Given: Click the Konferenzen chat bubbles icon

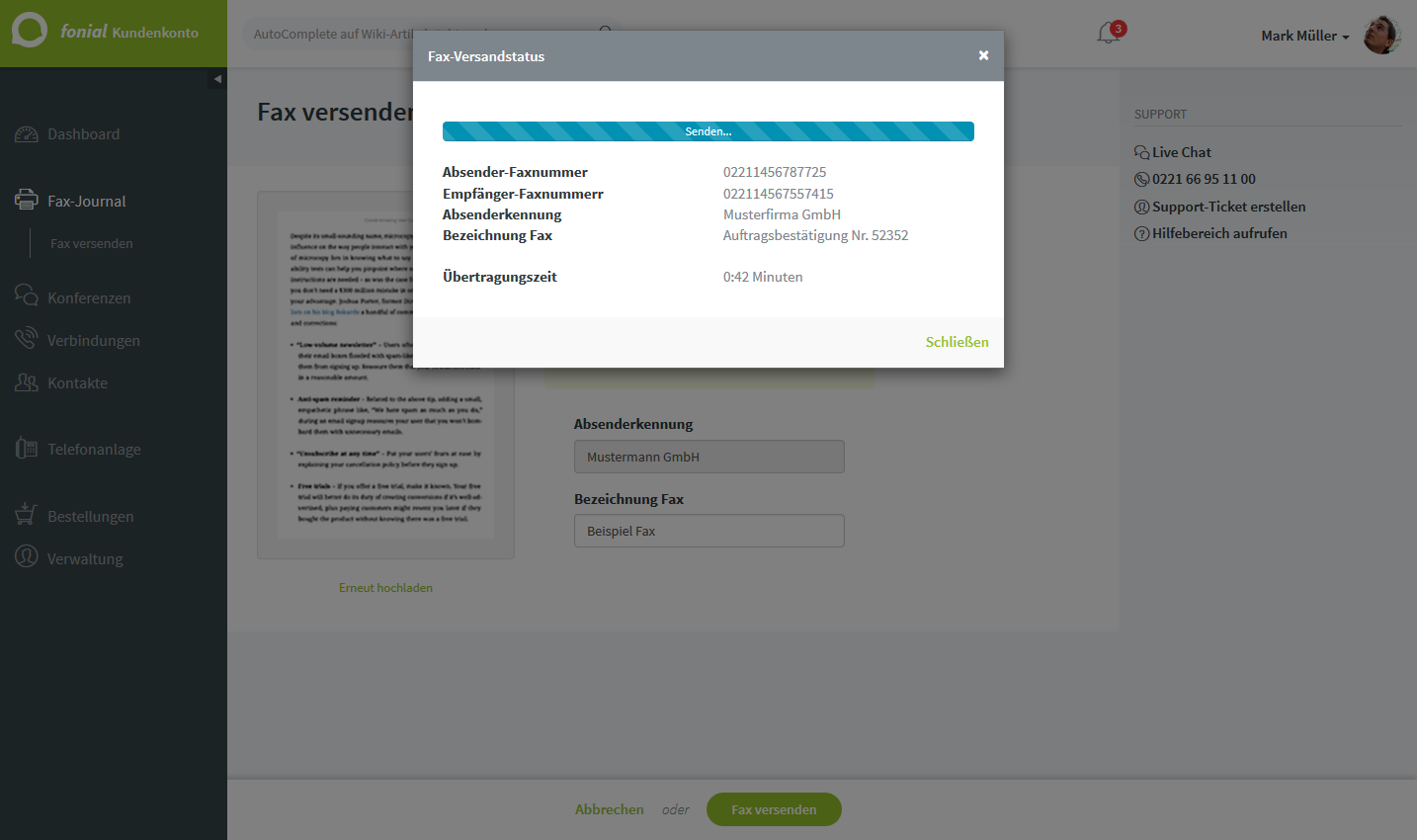Looking at the screenshot, I should coord(27,295).
